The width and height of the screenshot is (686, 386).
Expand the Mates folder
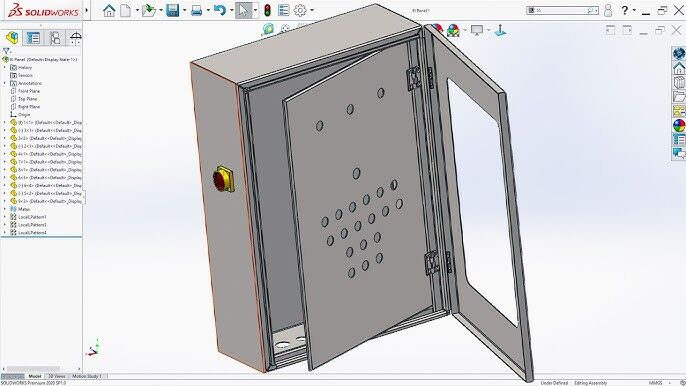[5, 209]
